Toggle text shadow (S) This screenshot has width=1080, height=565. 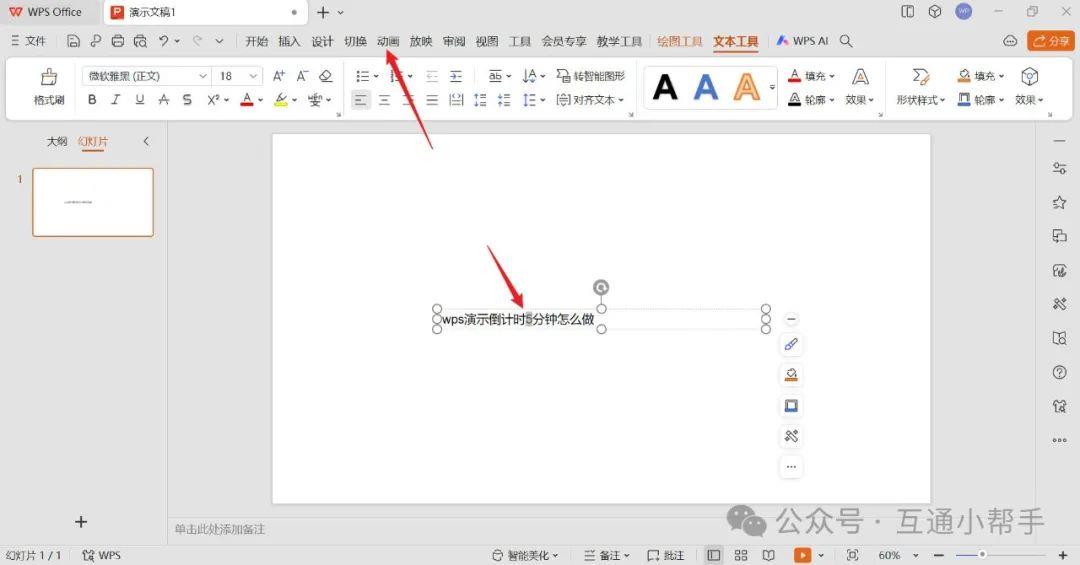point(187,100)
